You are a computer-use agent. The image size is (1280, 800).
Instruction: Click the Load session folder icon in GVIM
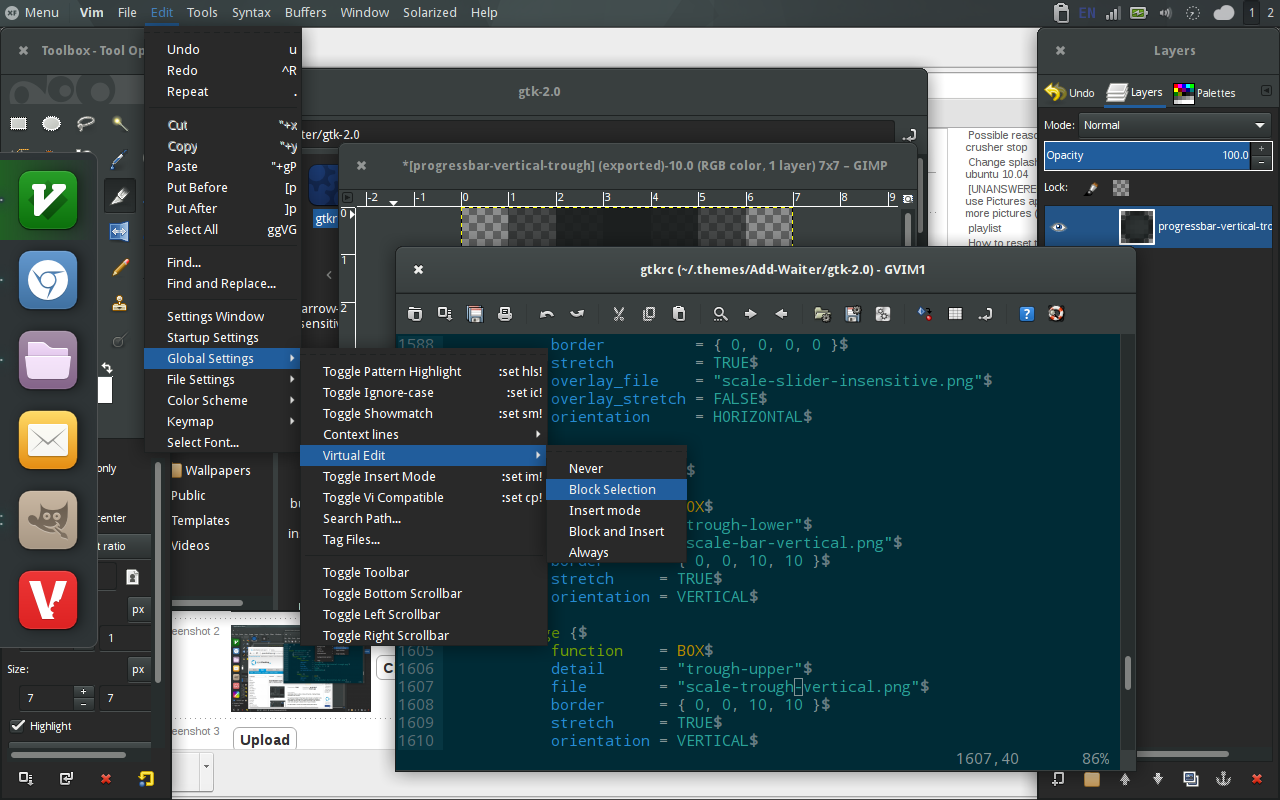click(x=822, y=313)
